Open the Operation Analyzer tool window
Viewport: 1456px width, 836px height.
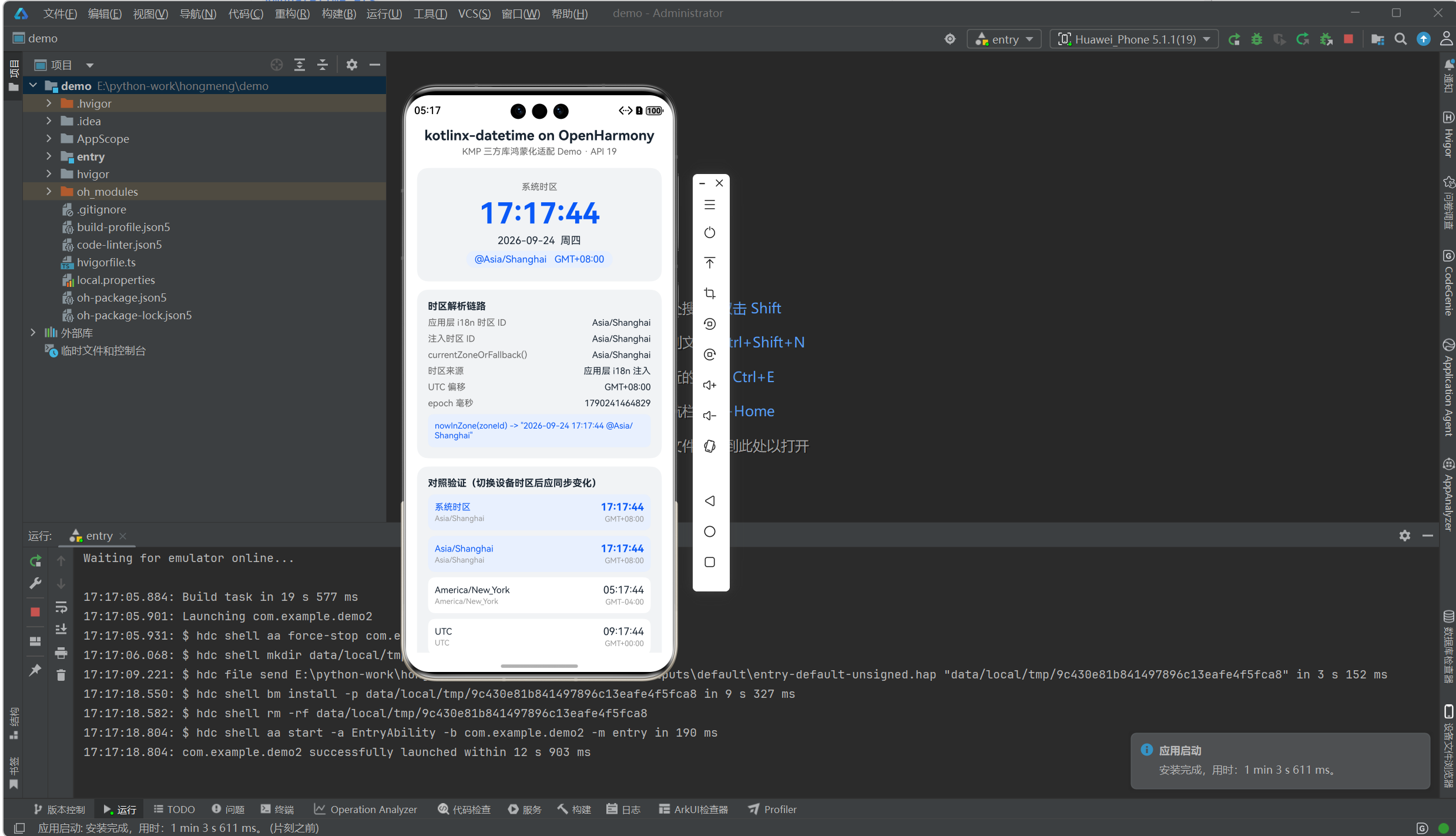click(x=365, y=810)
